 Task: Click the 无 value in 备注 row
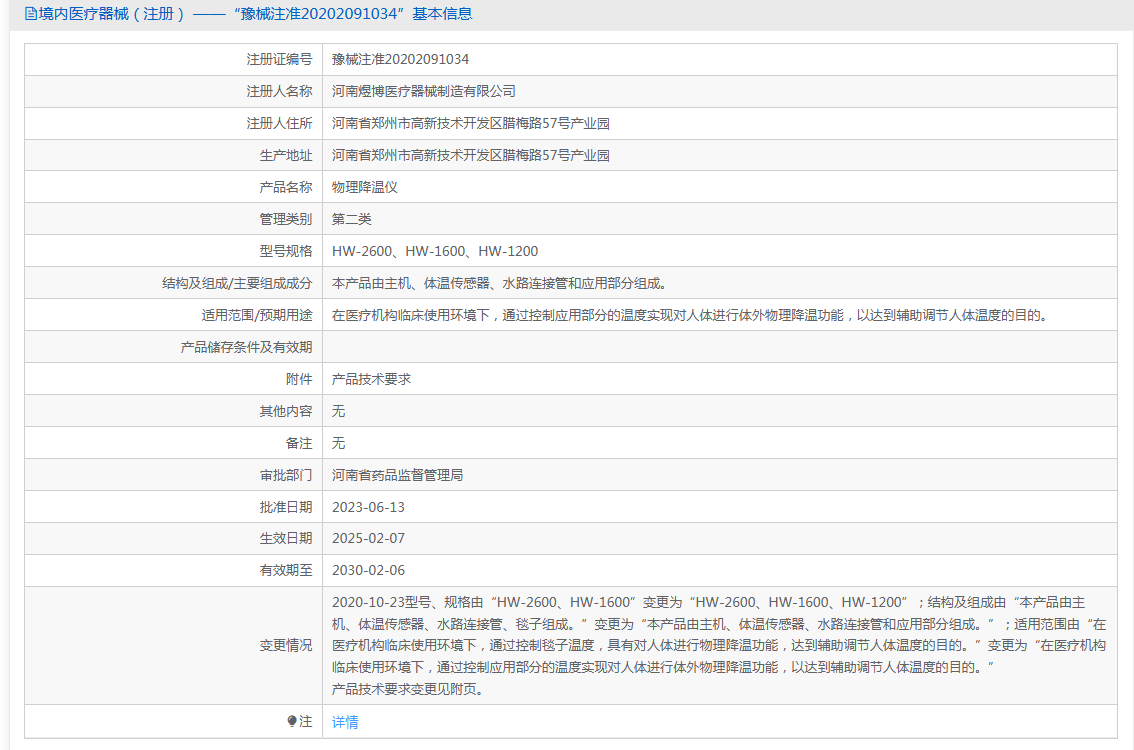click(338, 443)
